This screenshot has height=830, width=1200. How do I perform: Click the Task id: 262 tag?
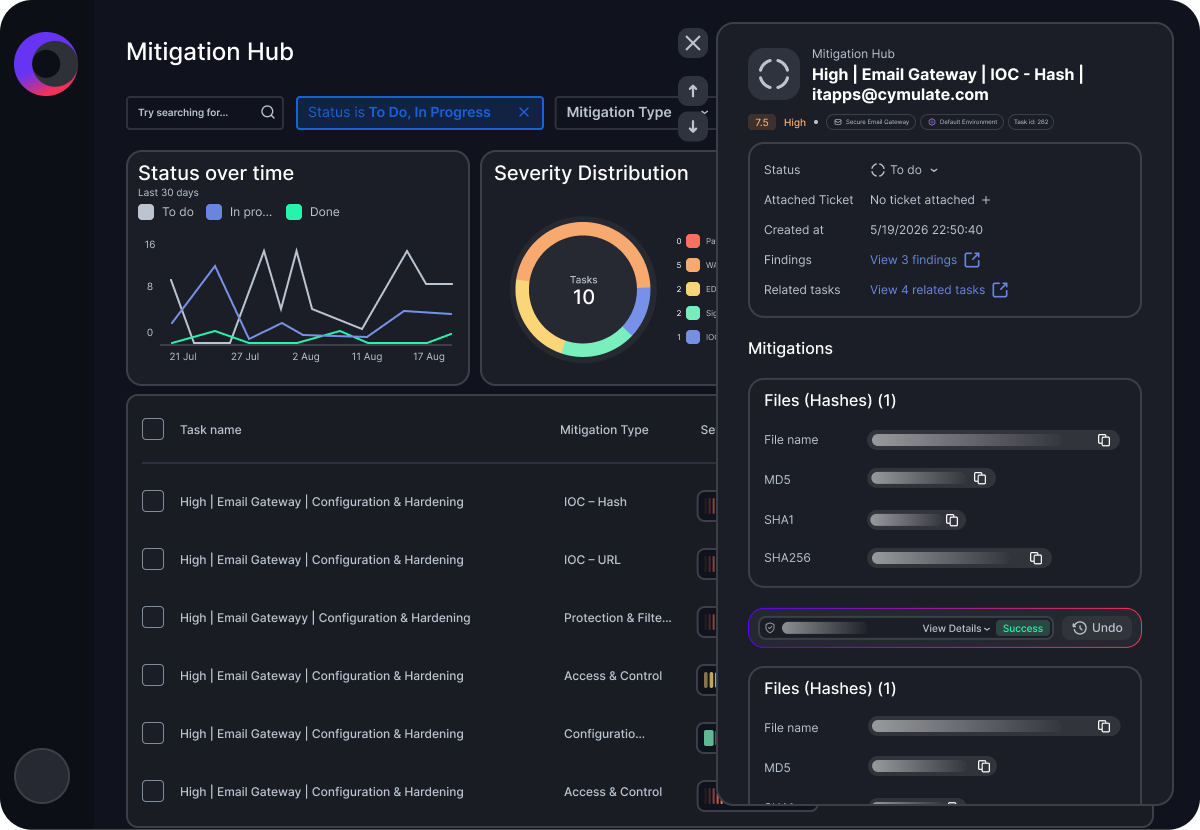1030,122
